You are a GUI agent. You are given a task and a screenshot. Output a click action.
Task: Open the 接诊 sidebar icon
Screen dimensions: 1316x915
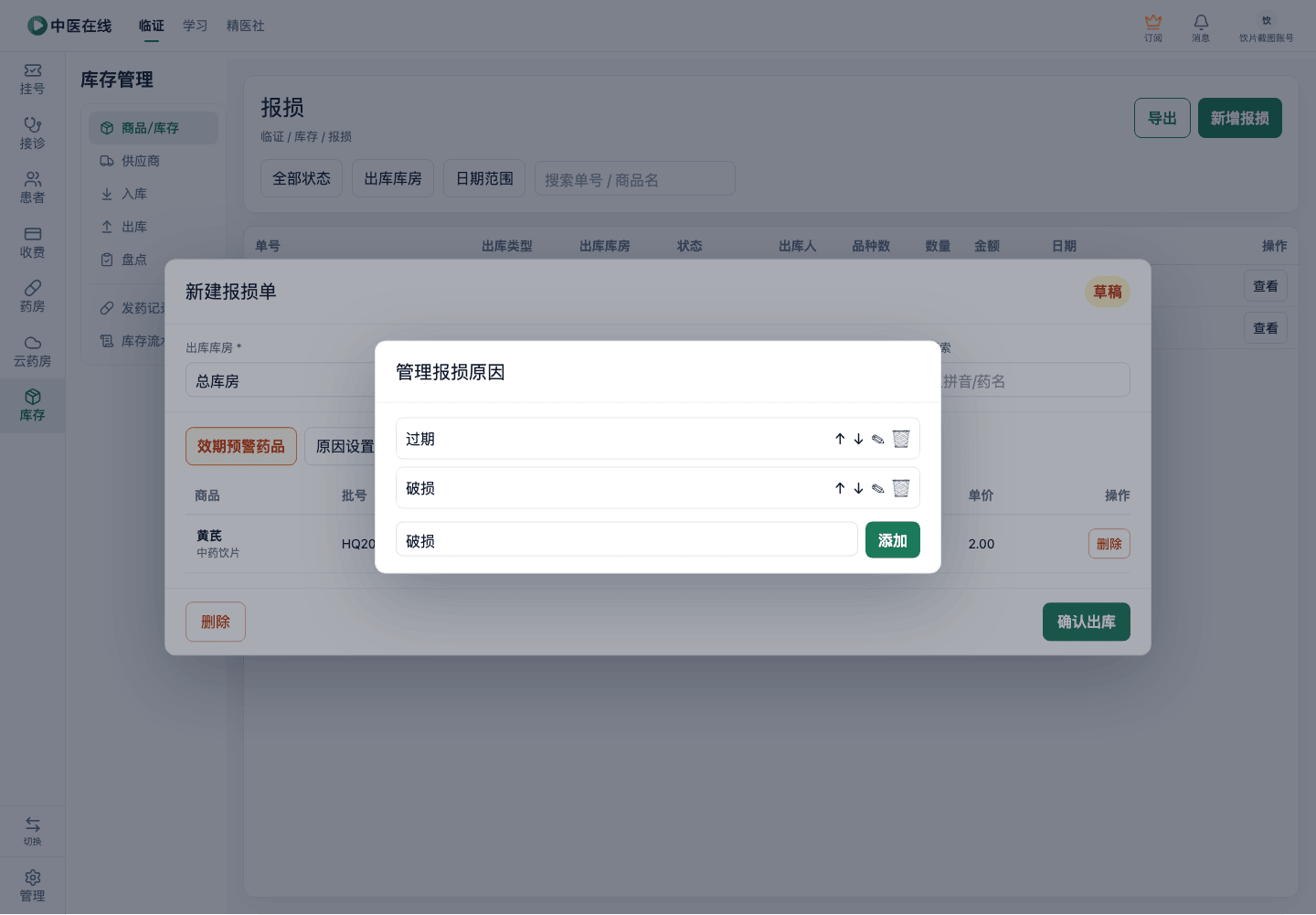pyautogui.click(x=32, y=133)
